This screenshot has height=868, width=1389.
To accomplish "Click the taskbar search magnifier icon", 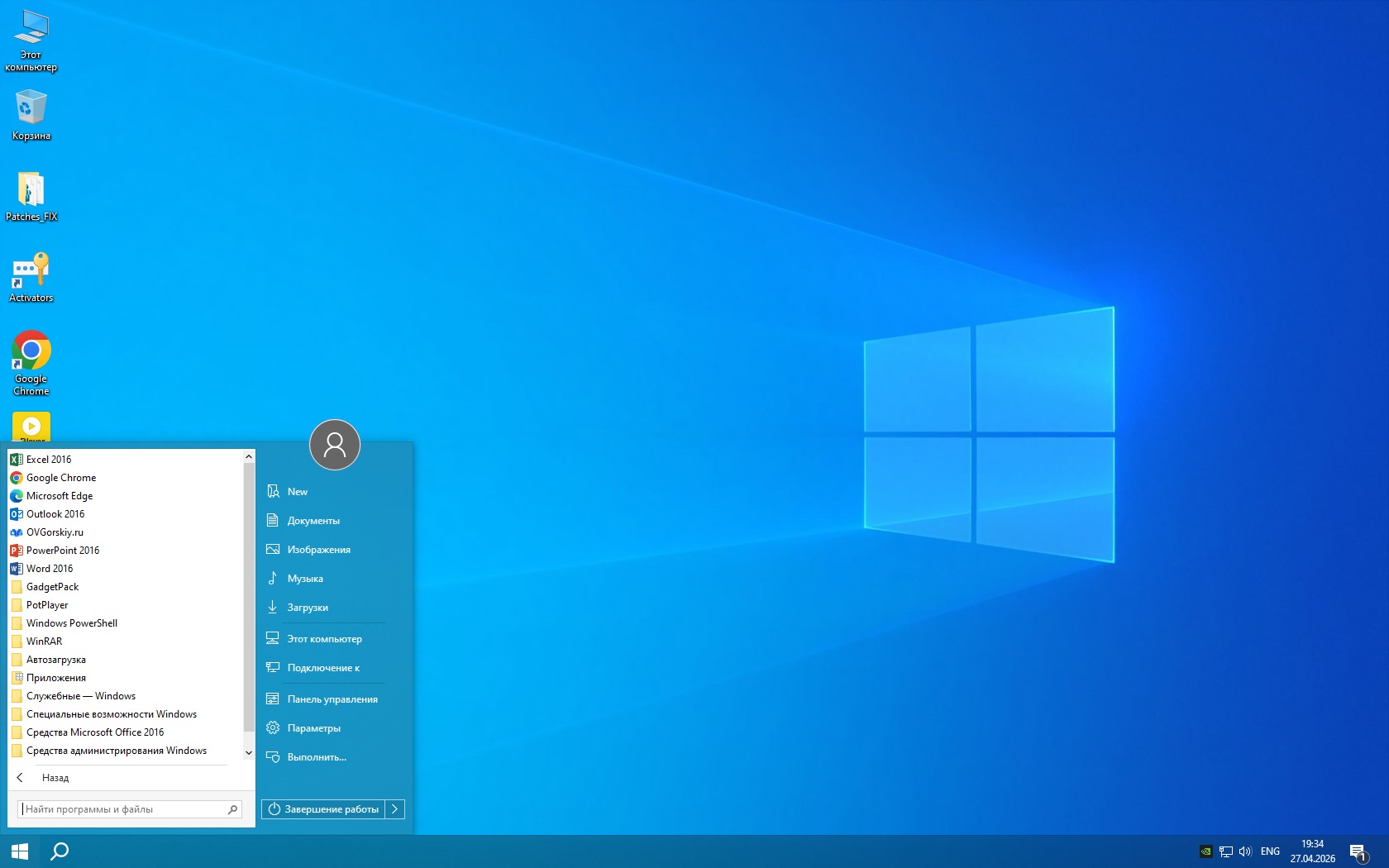I will pos(60,851).
